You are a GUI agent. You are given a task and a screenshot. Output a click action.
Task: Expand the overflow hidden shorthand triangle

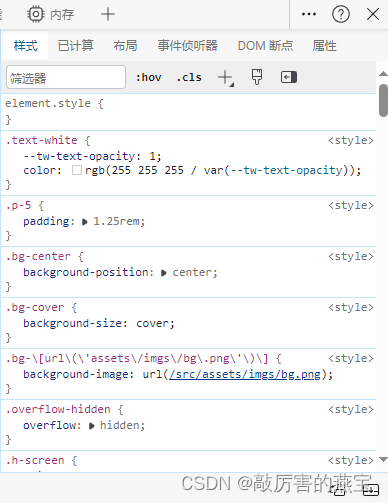coord(92,426)
